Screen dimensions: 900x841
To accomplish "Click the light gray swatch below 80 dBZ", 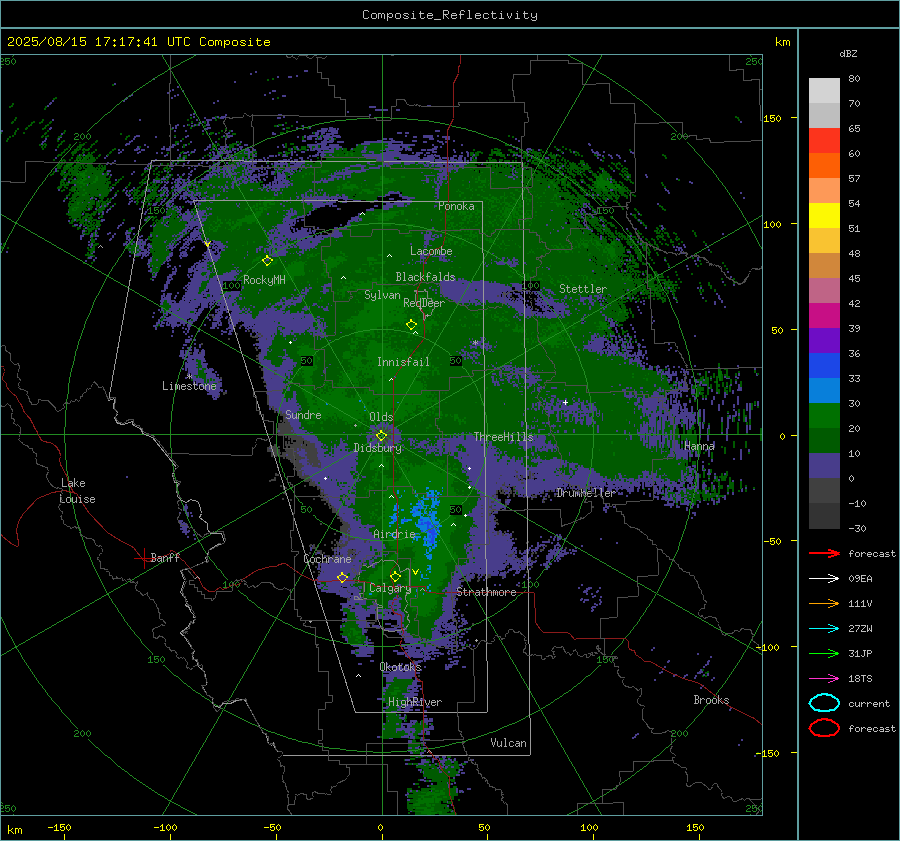I will click(x=824, y=91).
